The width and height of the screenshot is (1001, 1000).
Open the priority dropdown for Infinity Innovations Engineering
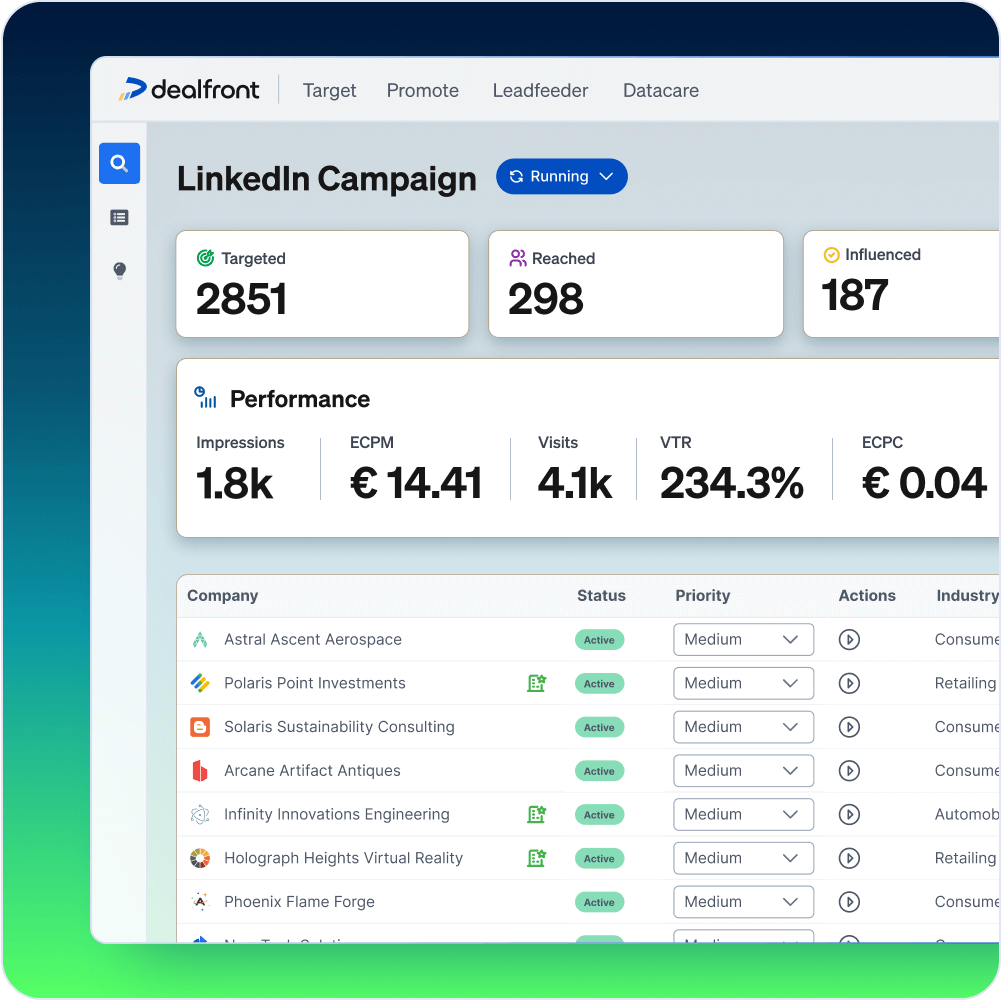(x=744, y=814)
